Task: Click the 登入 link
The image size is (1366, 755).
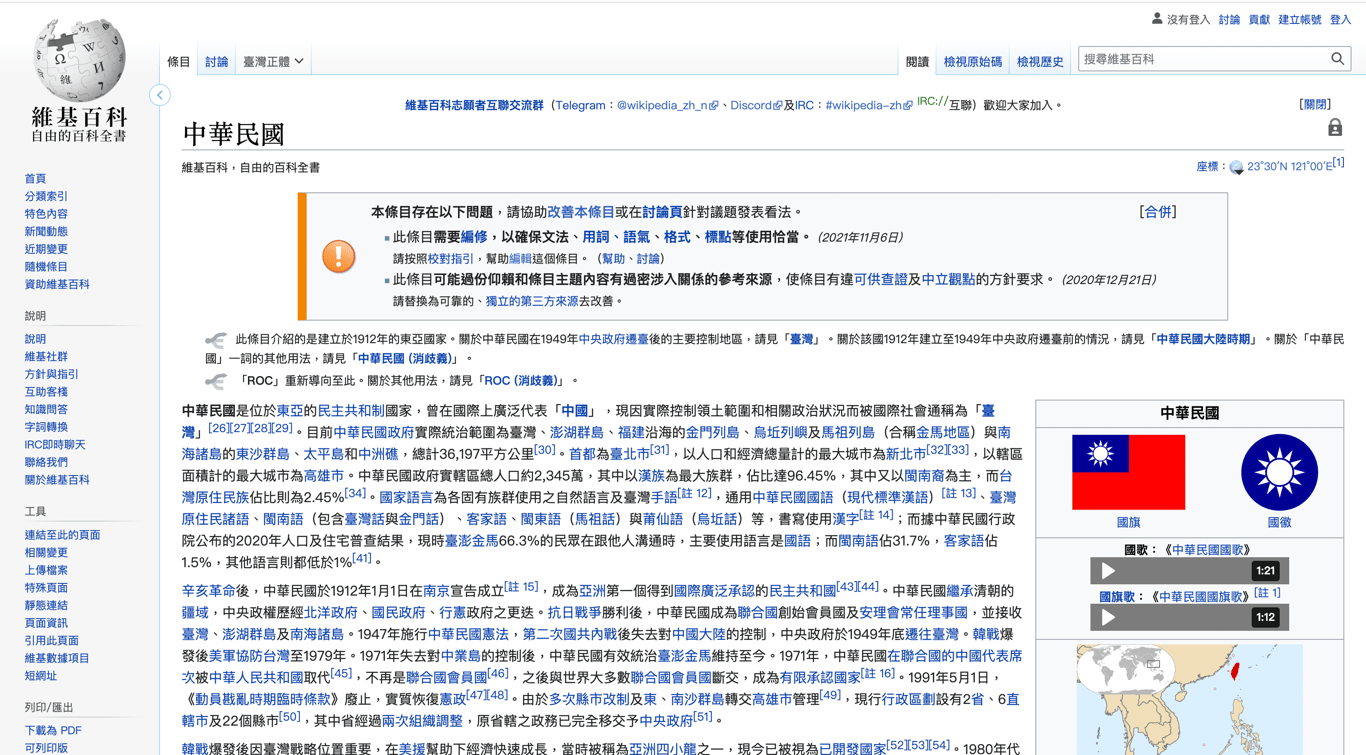Action: tap(1340, 20)
